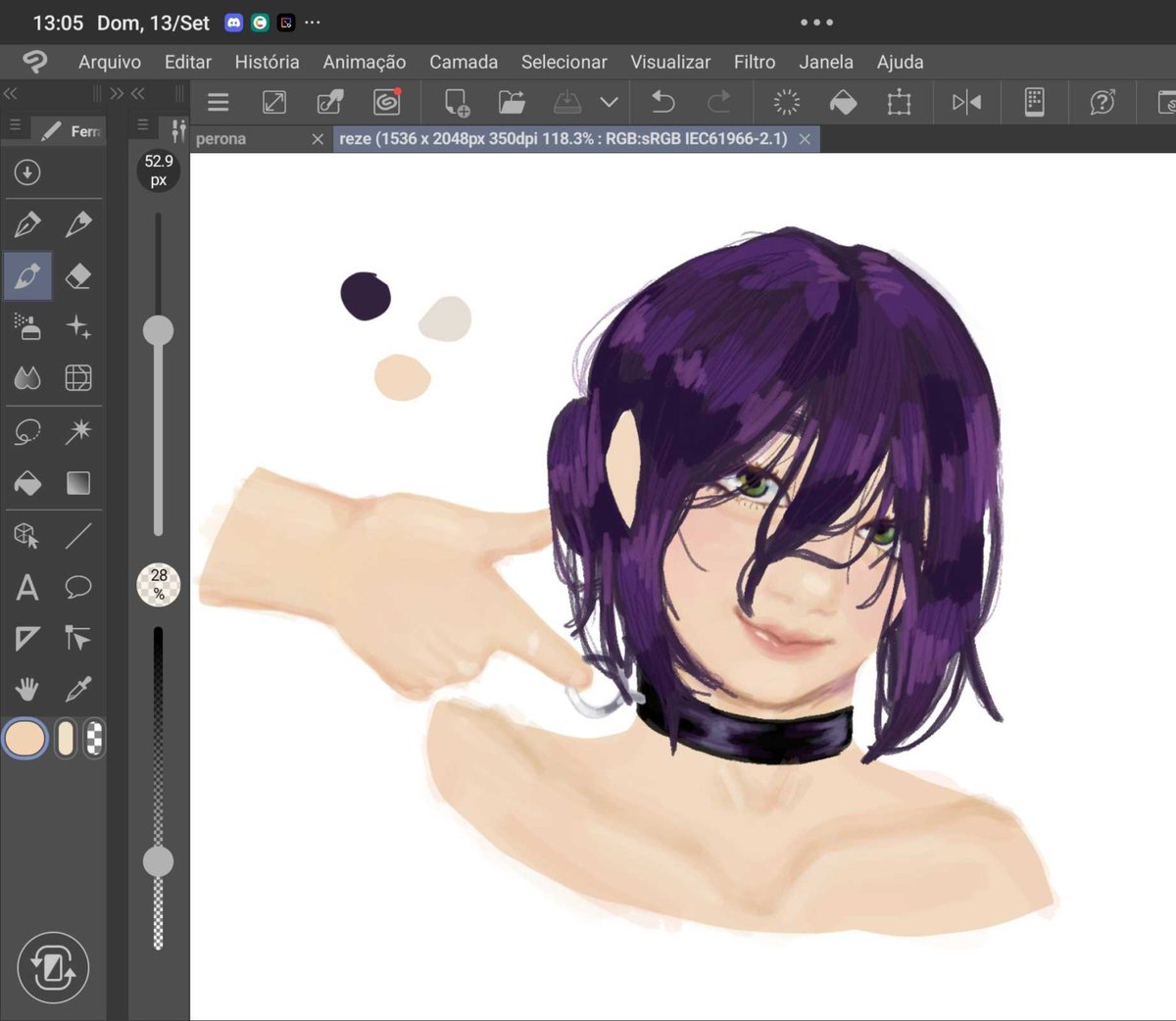Click the Undo arrow
This screenshot has width=1176, height=1021.
pos(663,102)
